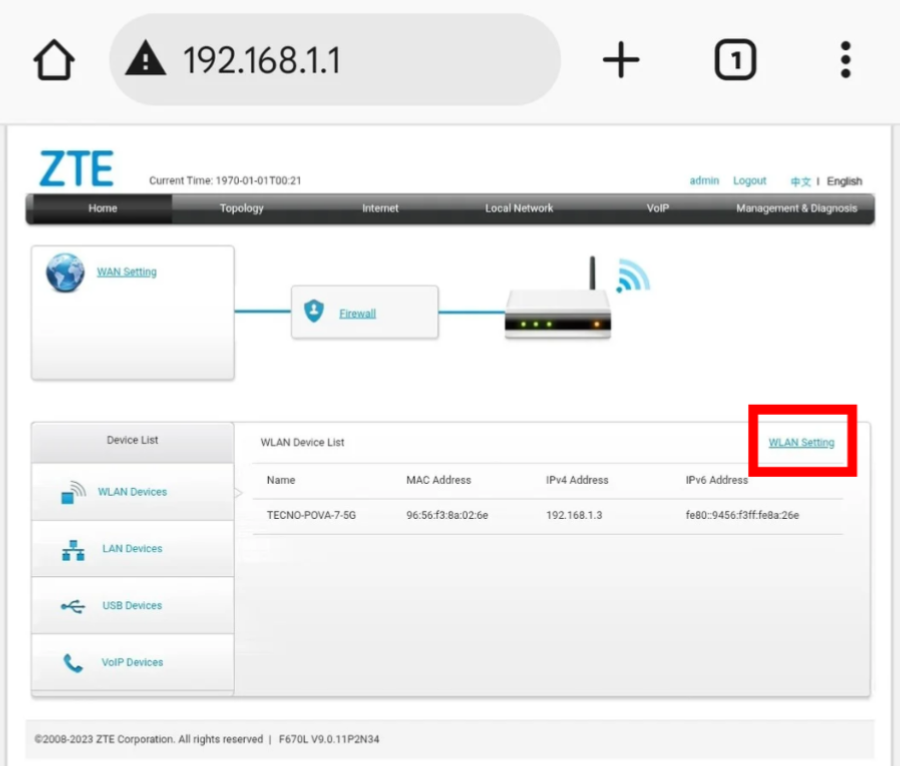Image resolution: width=900 pixels, height=766 pixels.
Task: Open the browser three-dot menu
Action: pos(845,61)
